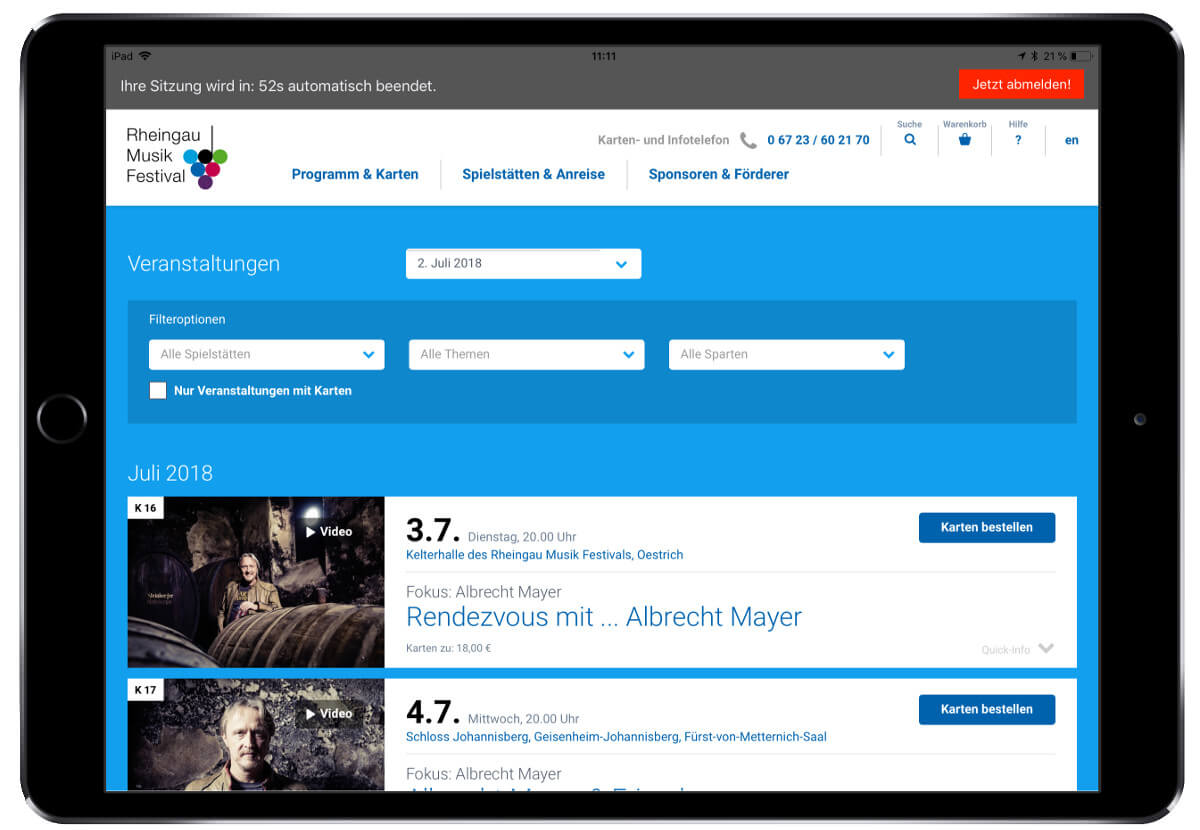Open Sponsoren & Förderer menu
Screen dimensions: 1200x830
(718, 174)
